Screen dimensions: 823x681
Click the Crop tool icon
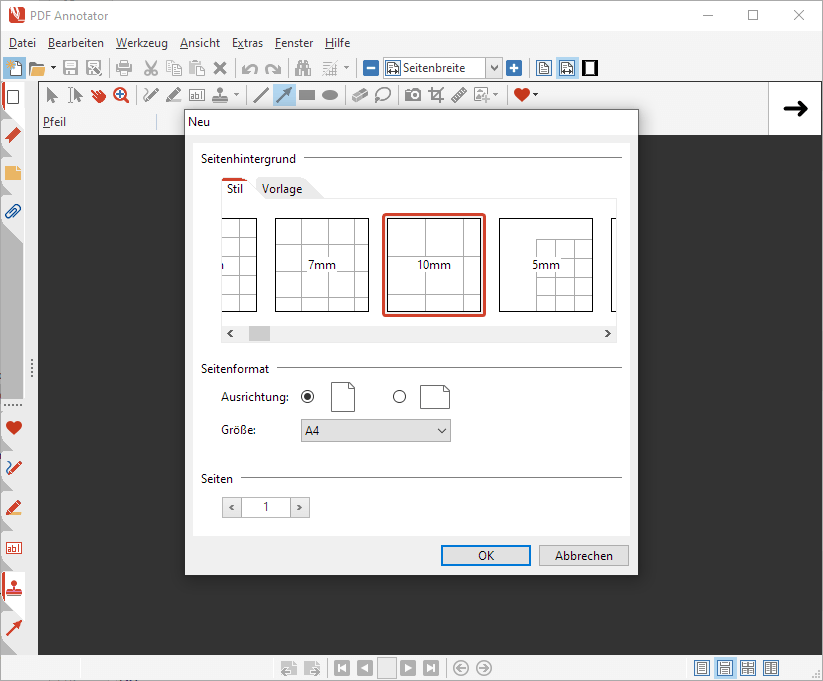point(435,95)
